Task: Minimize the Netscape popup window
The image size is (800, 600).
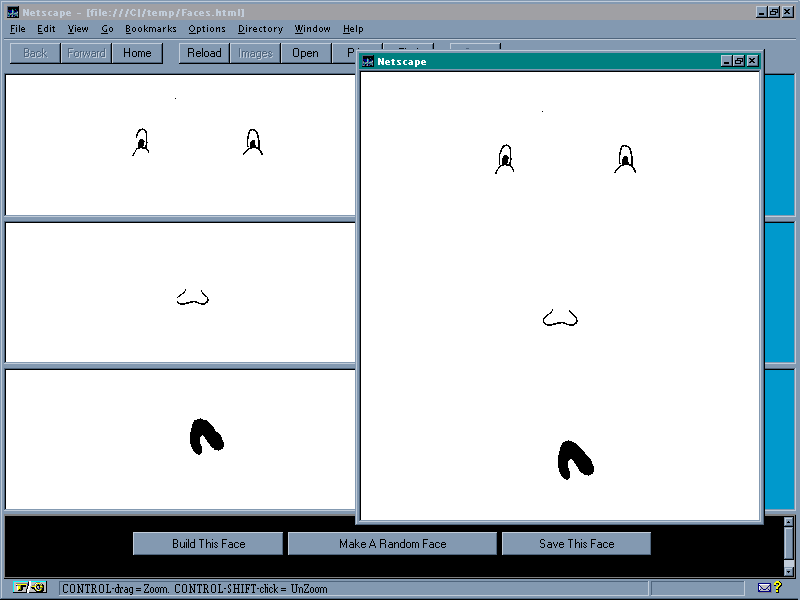Action: click(727, 62)
